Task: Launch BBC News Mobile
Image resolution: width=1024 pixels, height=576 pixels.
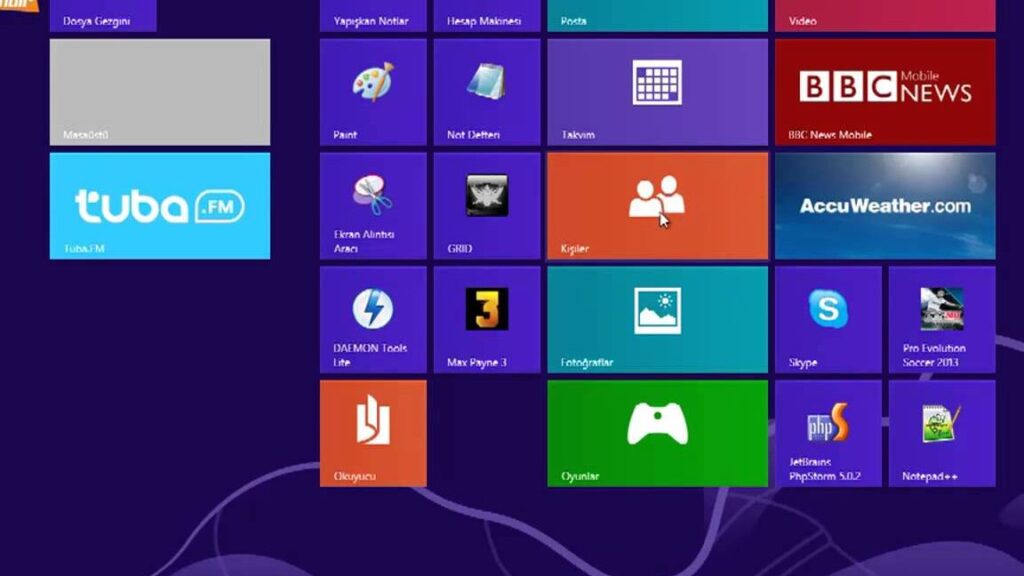Action: click(884, 92)
